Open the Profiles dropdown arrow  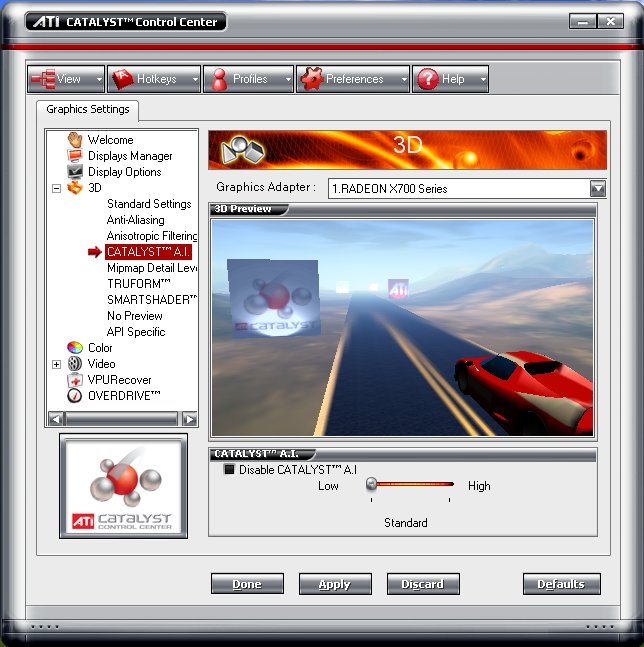288,79
